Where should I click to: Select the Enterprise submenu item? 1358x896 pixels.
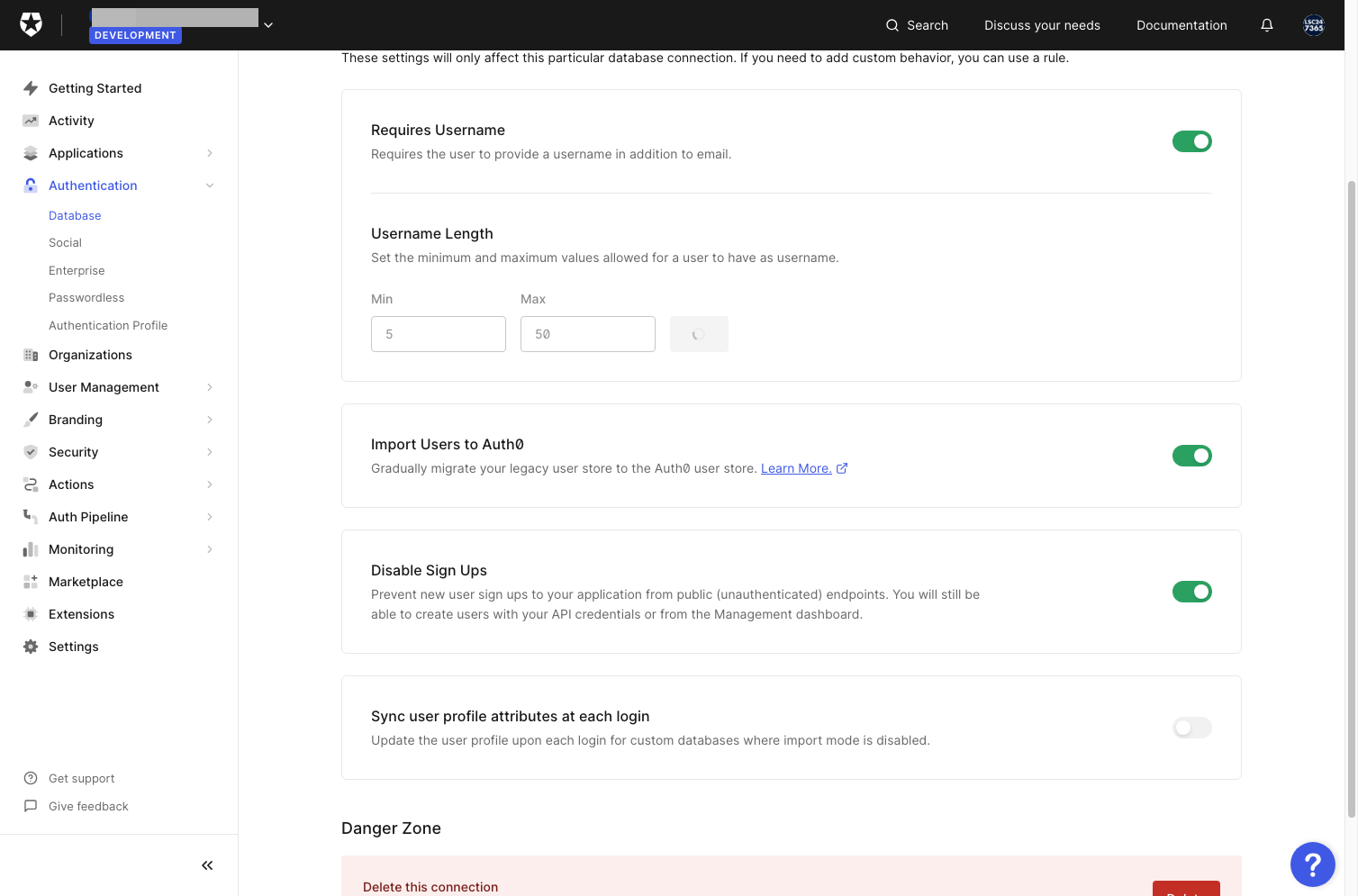77,271
